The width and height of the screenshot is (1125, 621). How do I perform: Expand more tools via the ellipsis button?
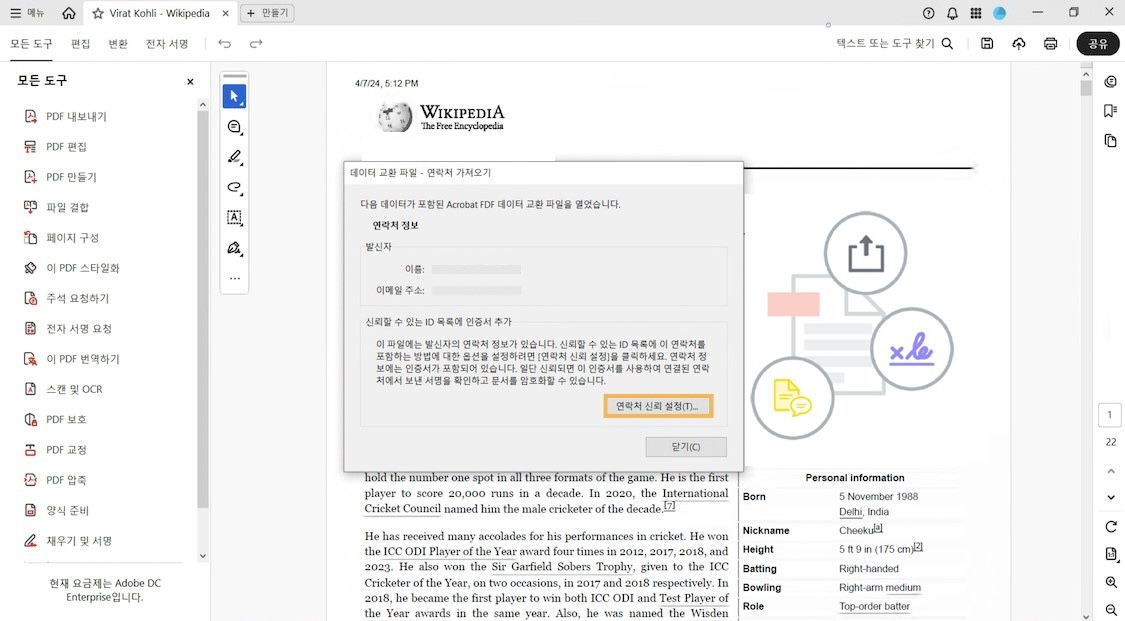[234, 278]
